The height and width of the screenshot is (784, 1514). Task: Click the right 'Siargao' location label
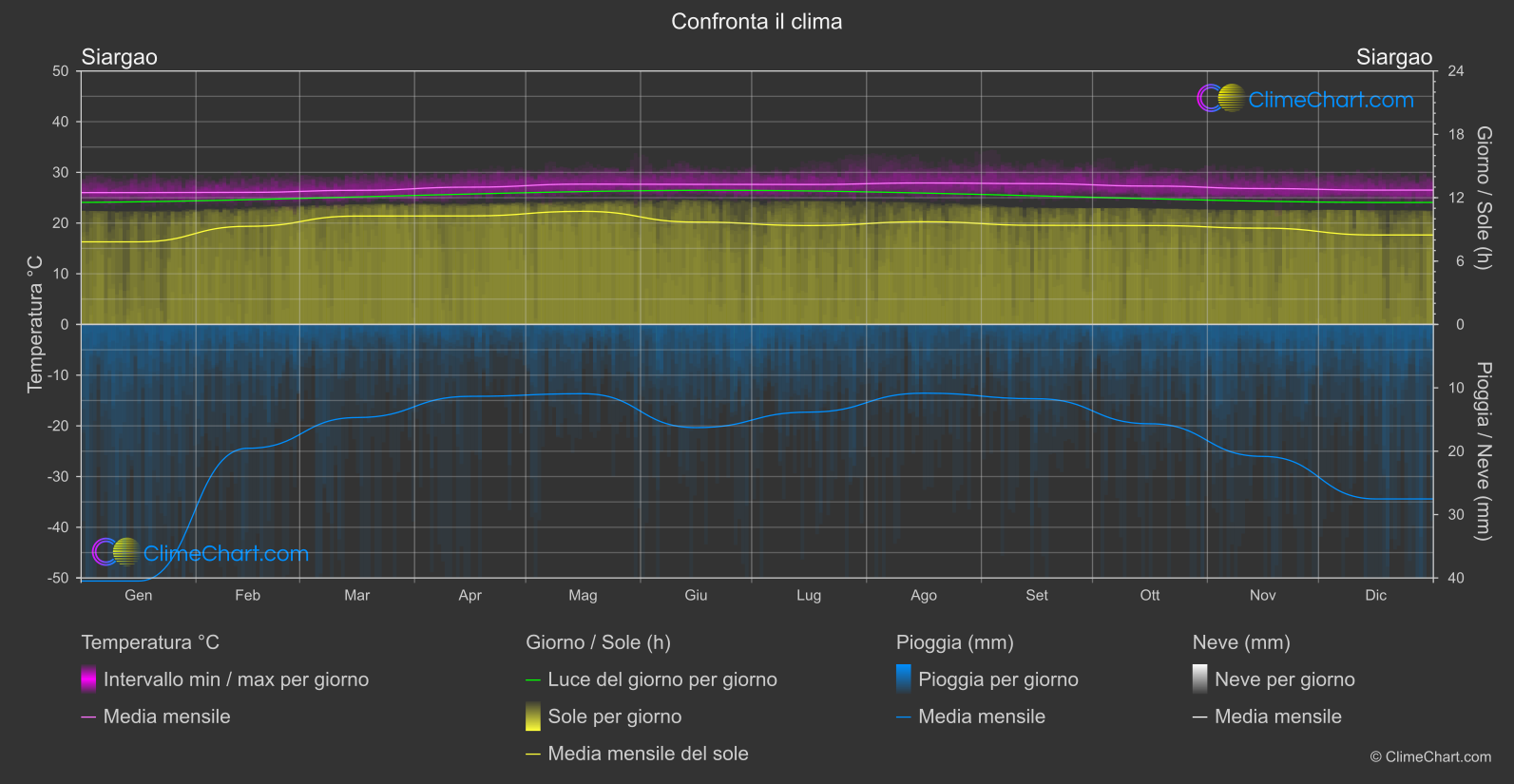[1394, 57]
